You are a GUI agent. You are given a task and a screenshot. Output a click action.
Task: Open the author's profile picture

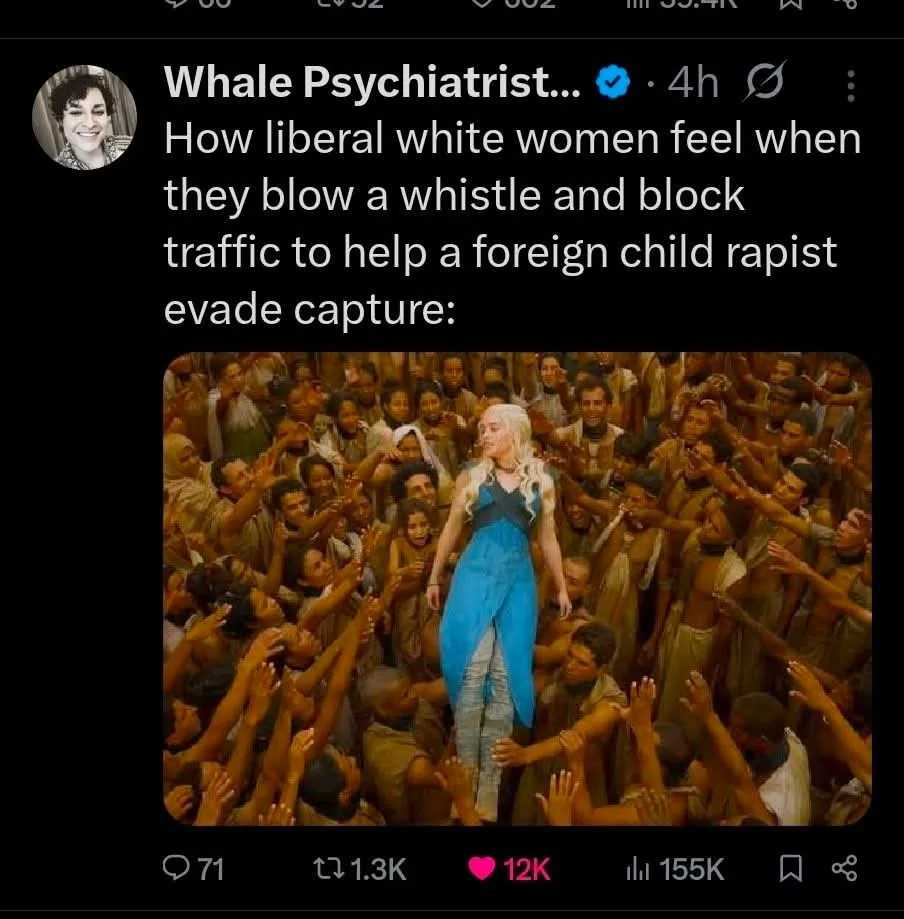pos(84,118)
